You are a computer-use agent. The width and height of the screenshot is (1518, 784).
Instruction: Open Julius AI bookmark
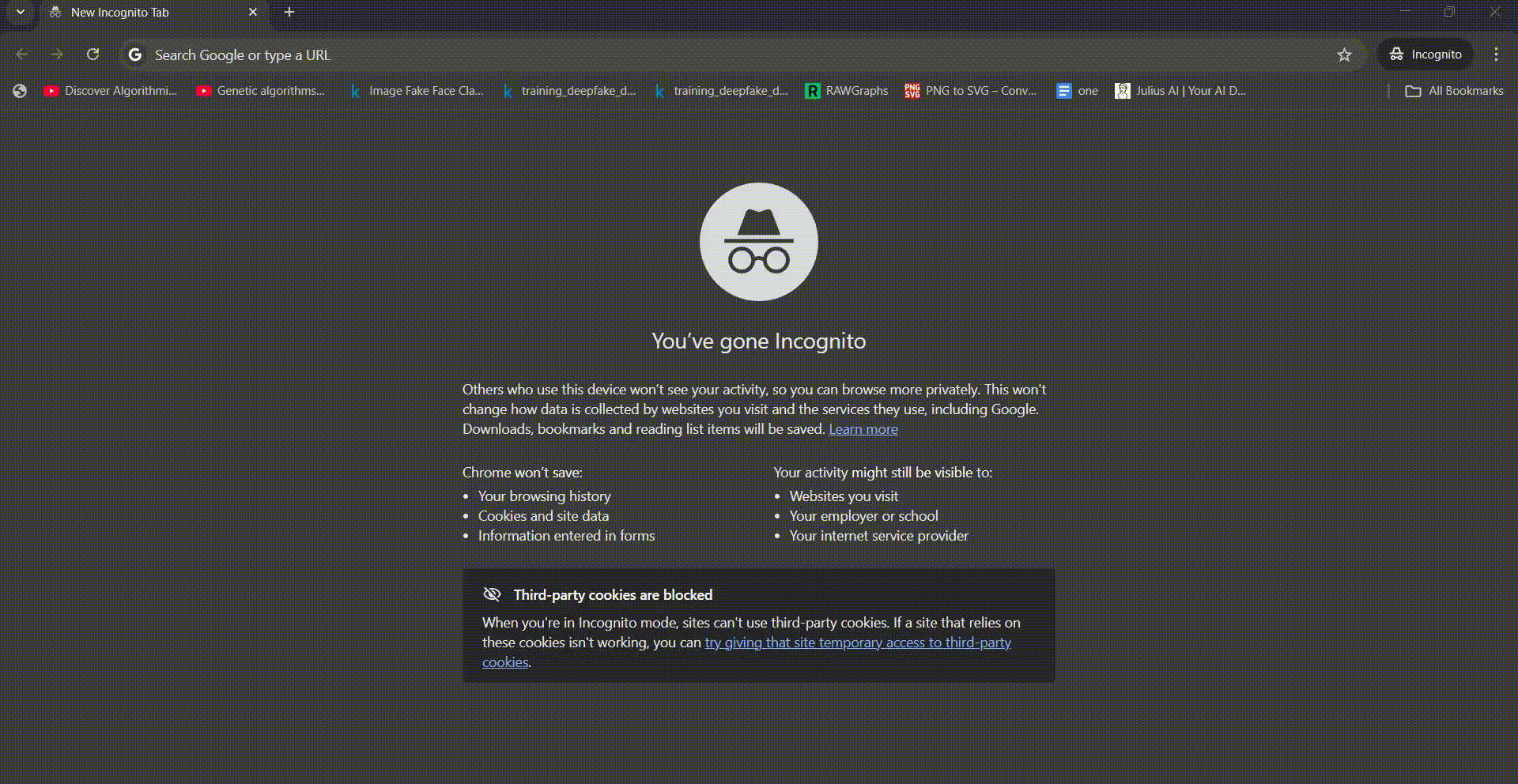click(x=1180, y=91)
